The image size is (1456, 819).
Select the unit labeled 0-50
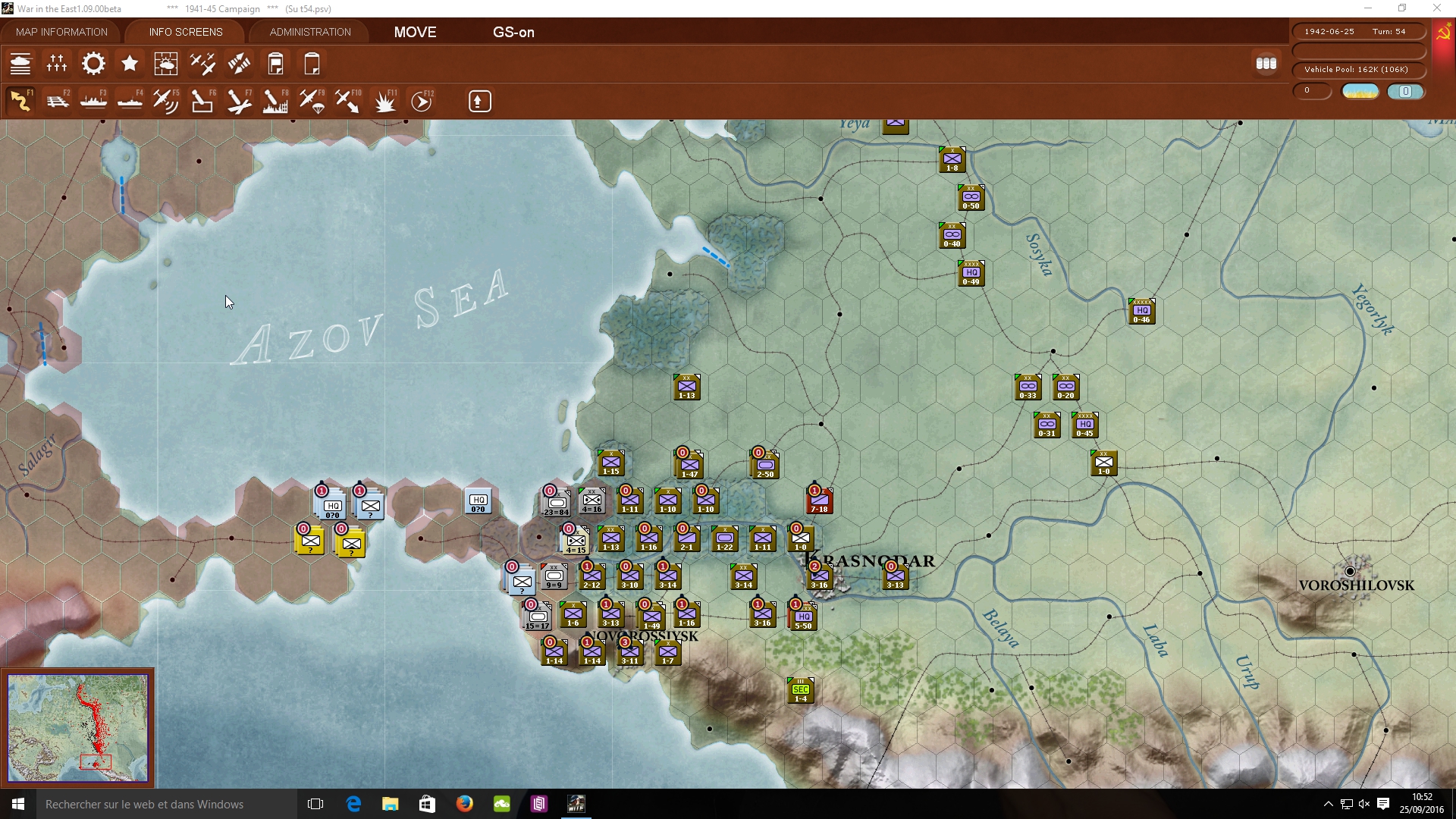pos(971,197)
